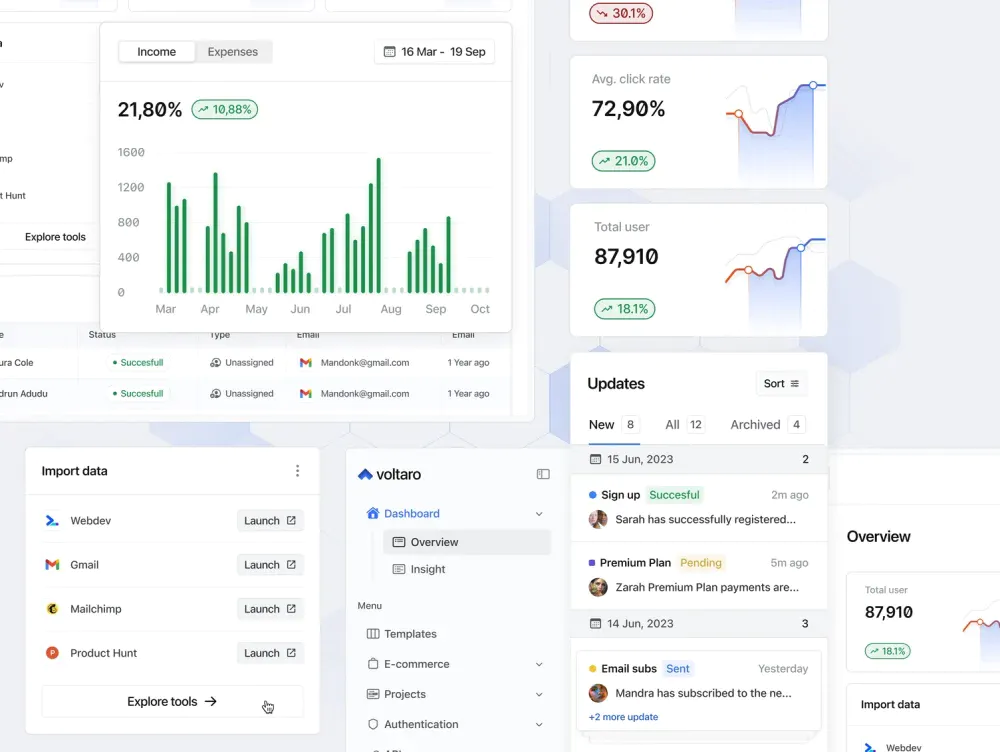Click the tallest green bar in the income chart

[x=378, y=225]
